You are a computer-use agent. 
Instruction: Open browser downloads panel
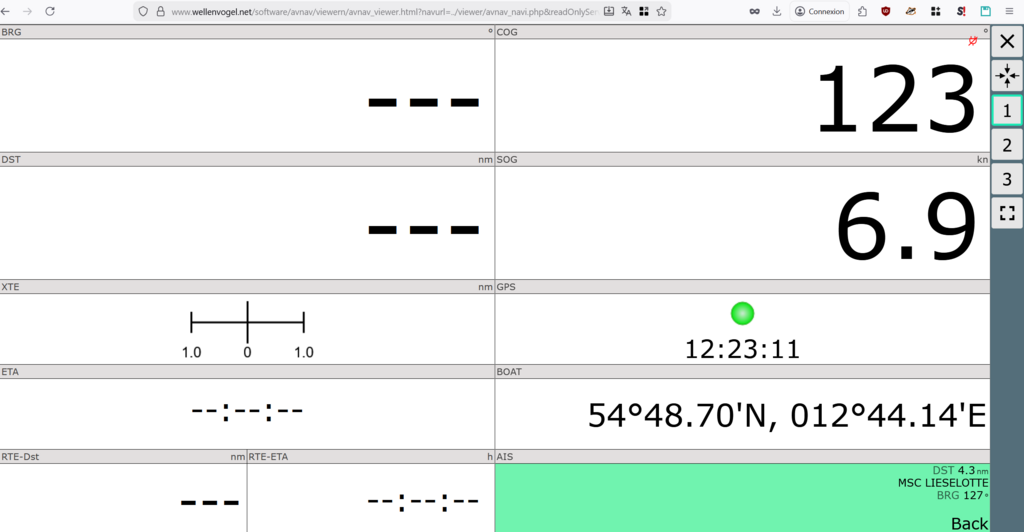click(777, 11)
